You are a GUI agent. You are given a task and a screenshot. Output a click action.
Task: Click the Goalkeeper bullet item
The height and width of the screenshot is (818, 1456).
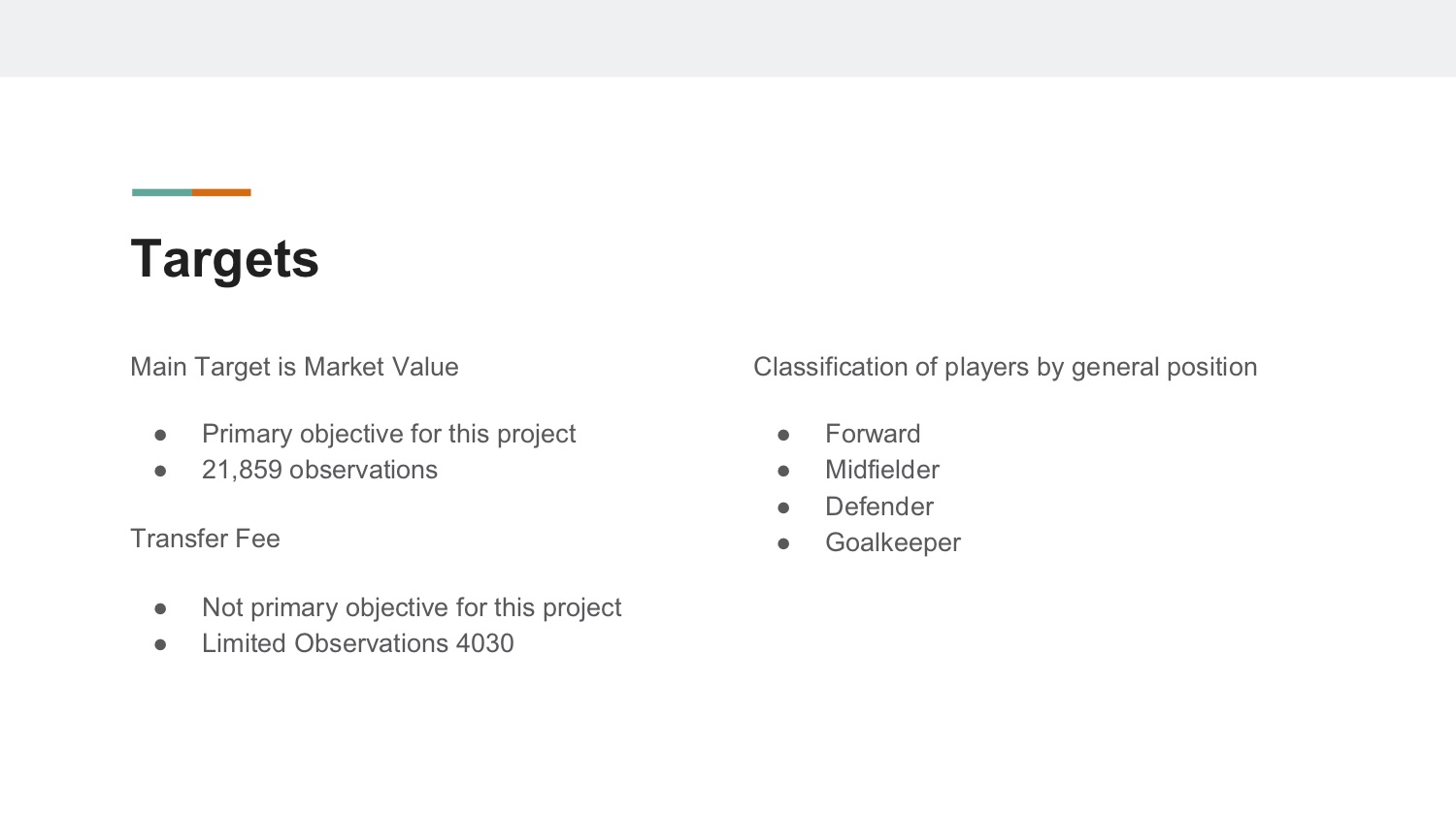pos(893,542)
